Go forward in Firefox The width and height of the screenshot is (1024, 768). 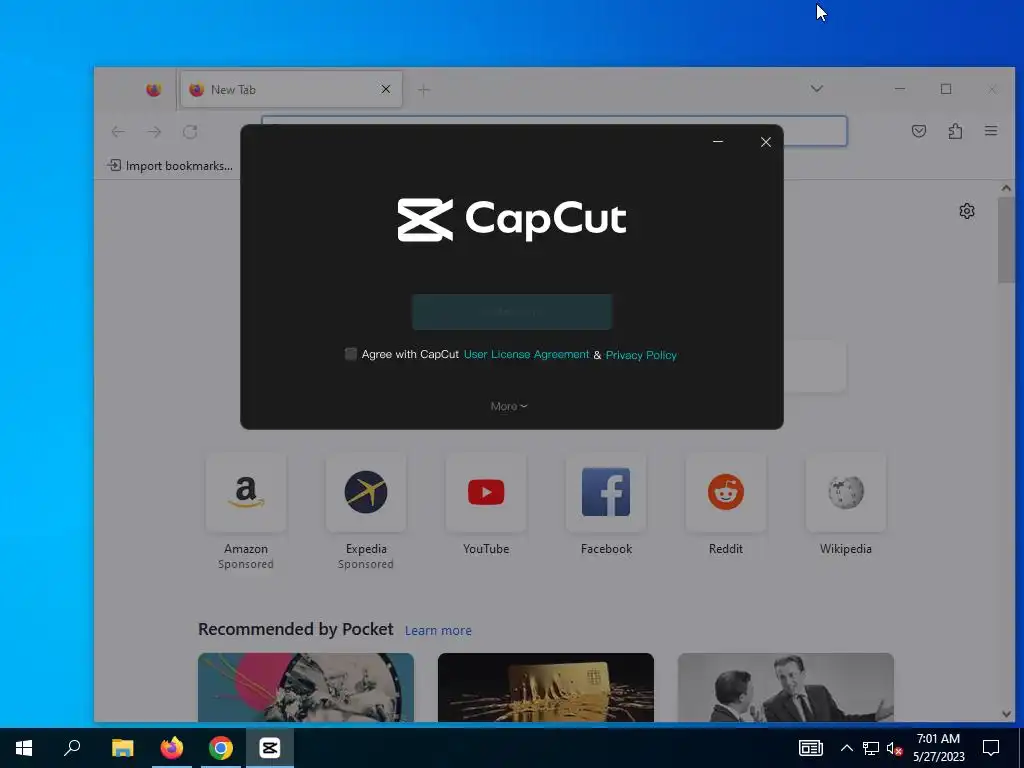coord(154,132)
